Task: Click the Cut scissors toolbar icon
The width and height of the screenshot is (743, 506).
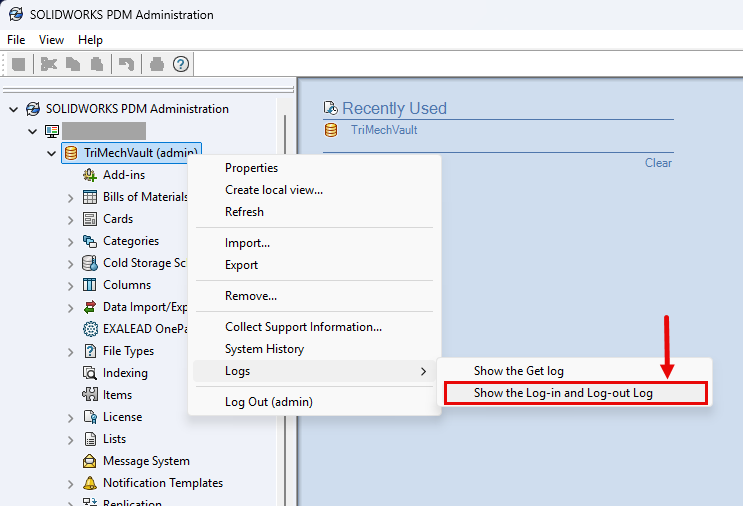Action: (x=48, y=64)
